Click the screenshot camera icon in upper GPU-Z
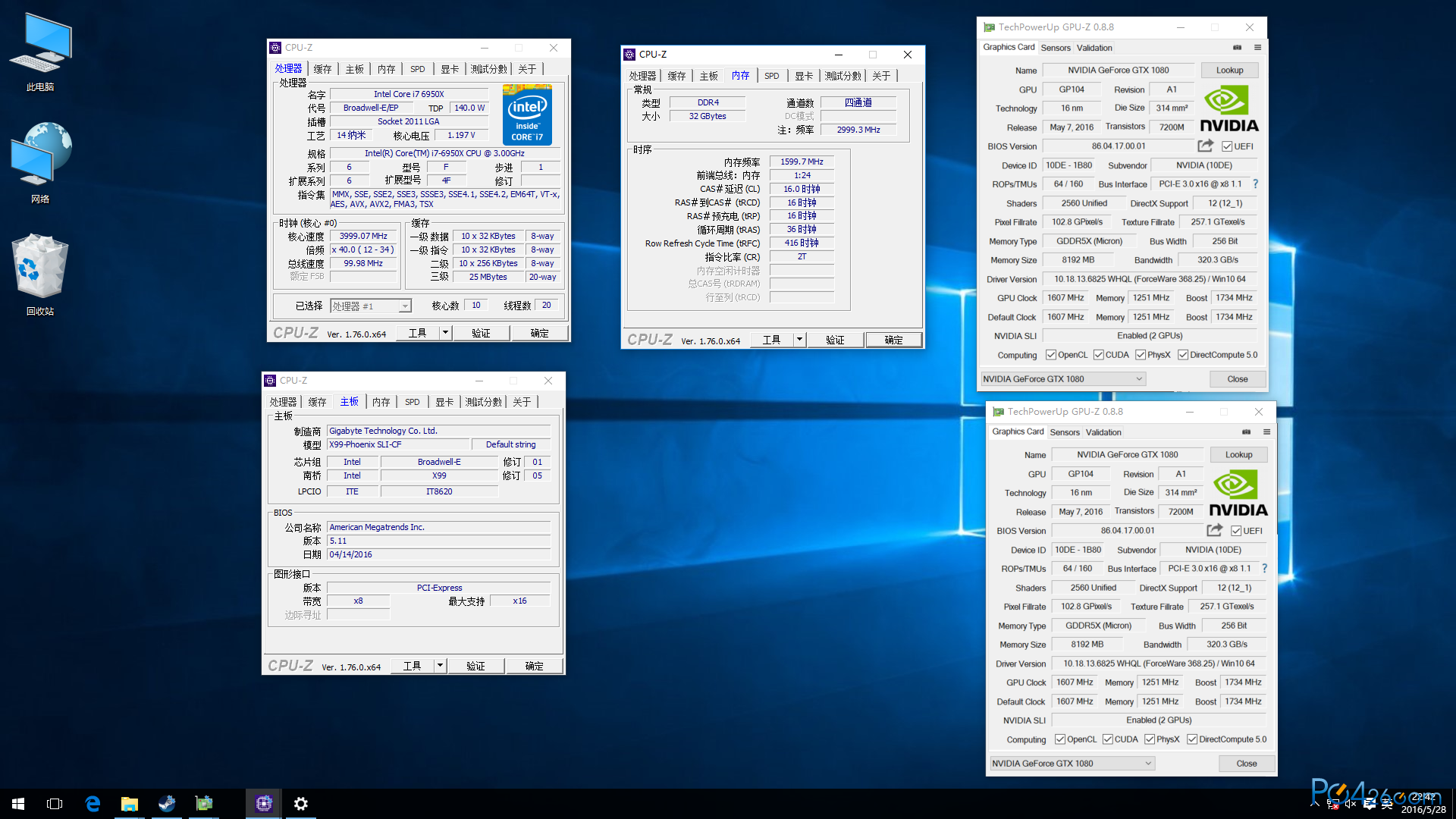The image size is (1456, 819). (1237, 47)
